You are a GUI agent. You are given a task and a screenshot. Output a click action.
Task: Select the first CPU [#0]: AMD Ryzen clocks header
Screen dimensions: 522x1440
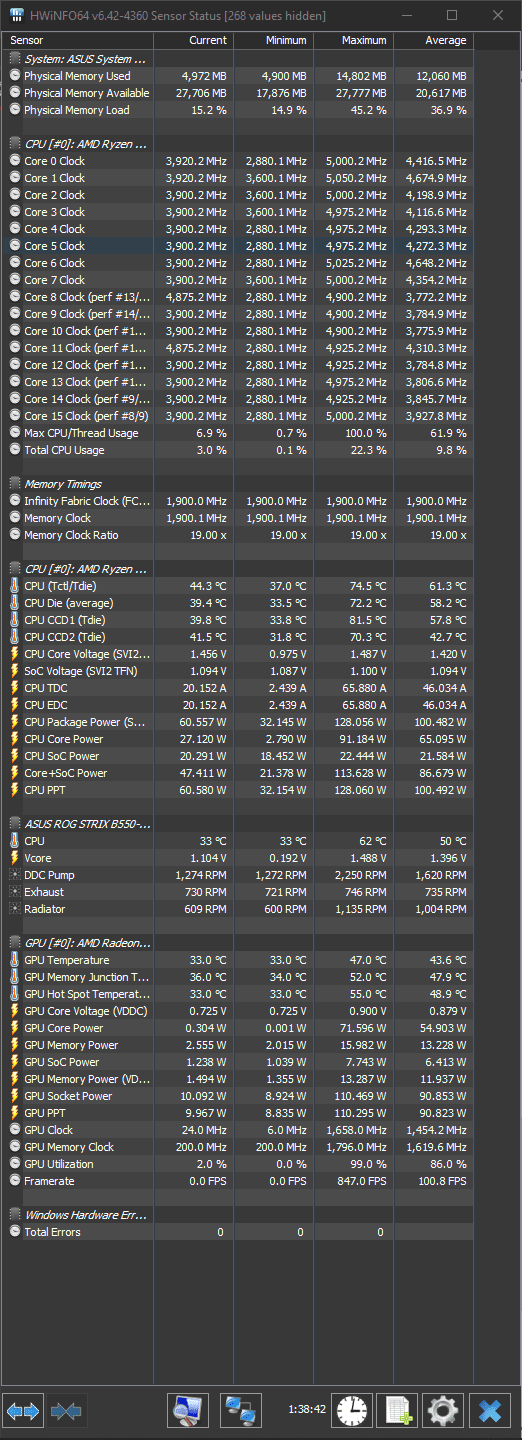[x=239, y=144]
